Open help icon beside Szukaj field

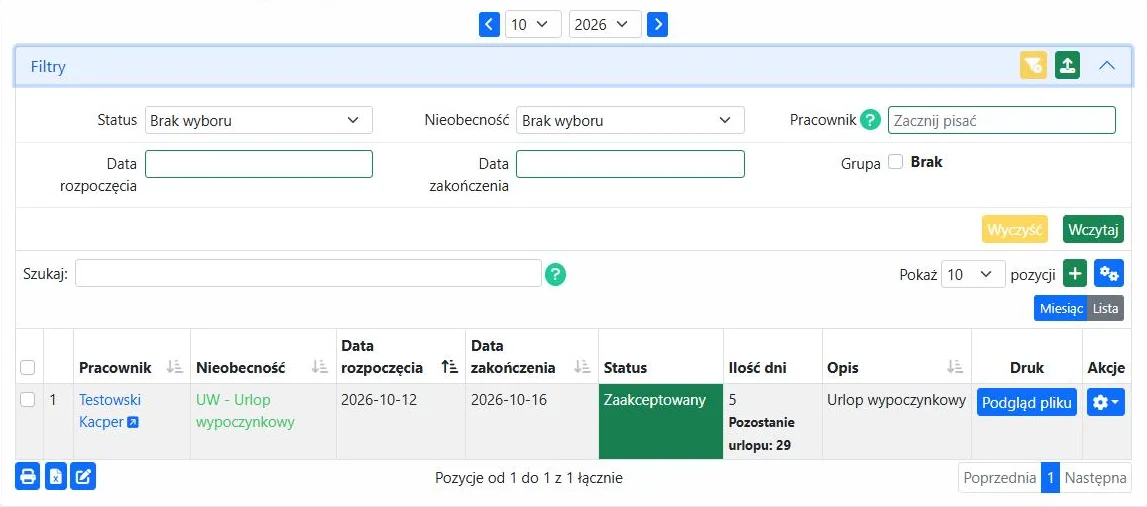555,275
